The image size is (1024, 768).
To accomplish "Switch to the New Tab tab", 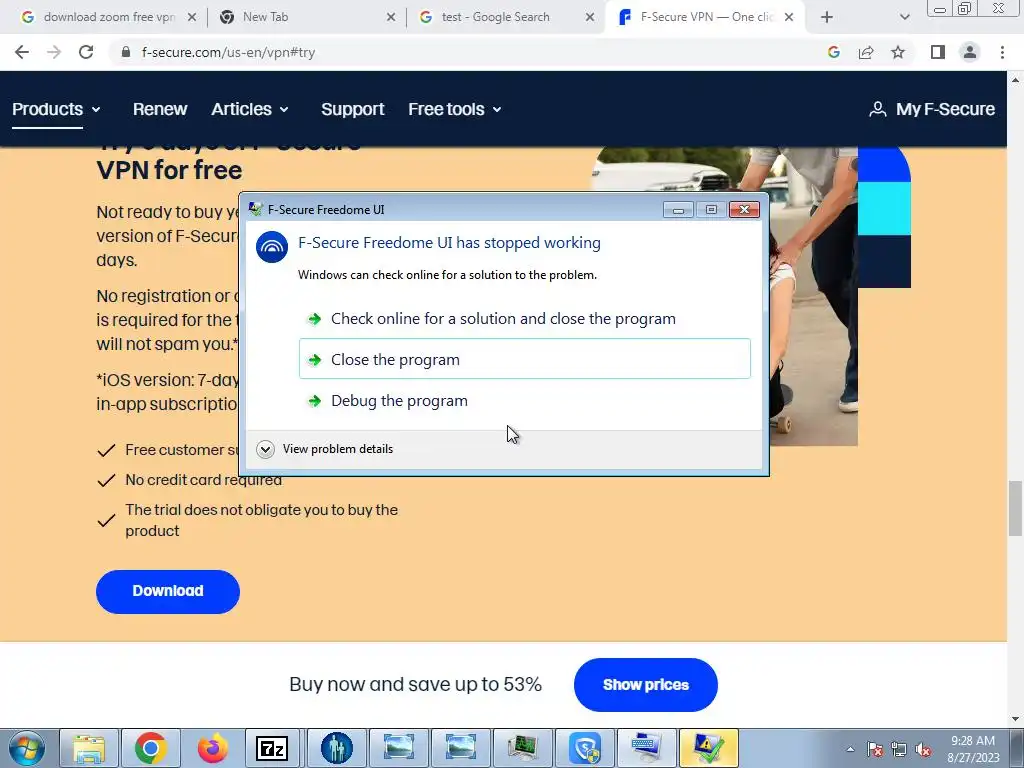I will pos(307,17).
